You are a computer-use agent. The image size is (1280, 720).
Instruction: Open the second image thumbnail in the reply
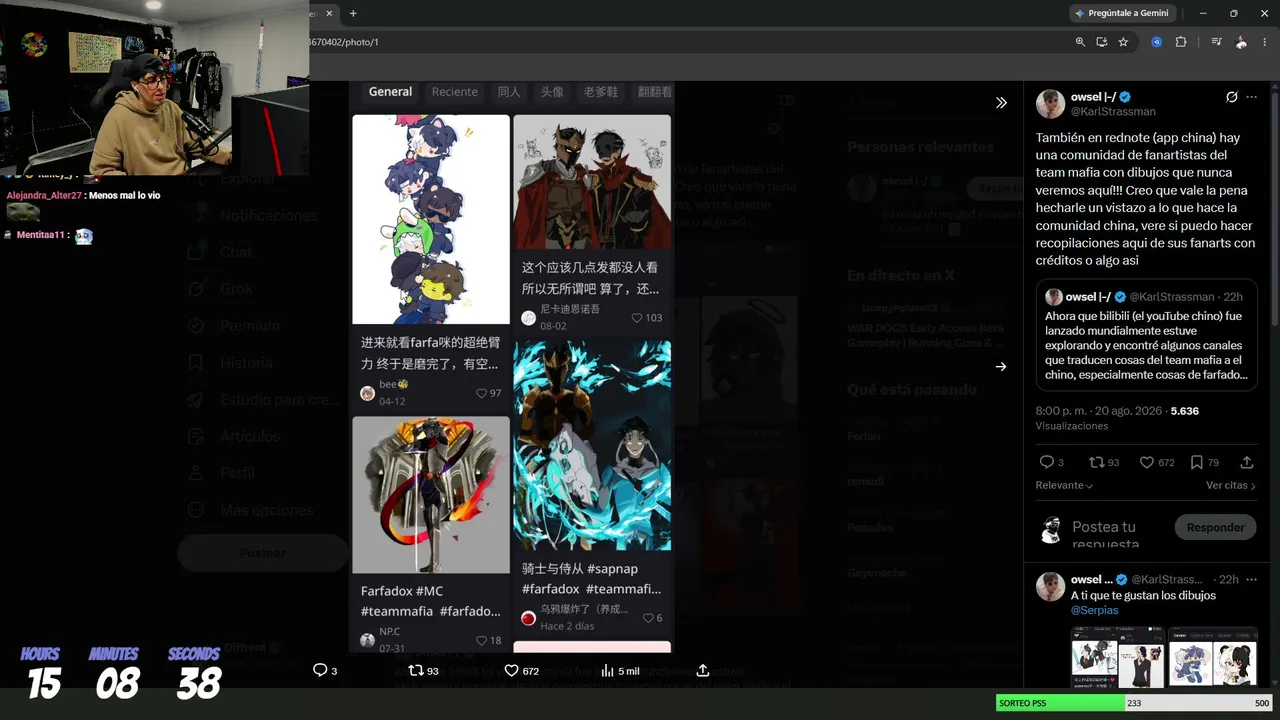click(x=1213, y=657)
